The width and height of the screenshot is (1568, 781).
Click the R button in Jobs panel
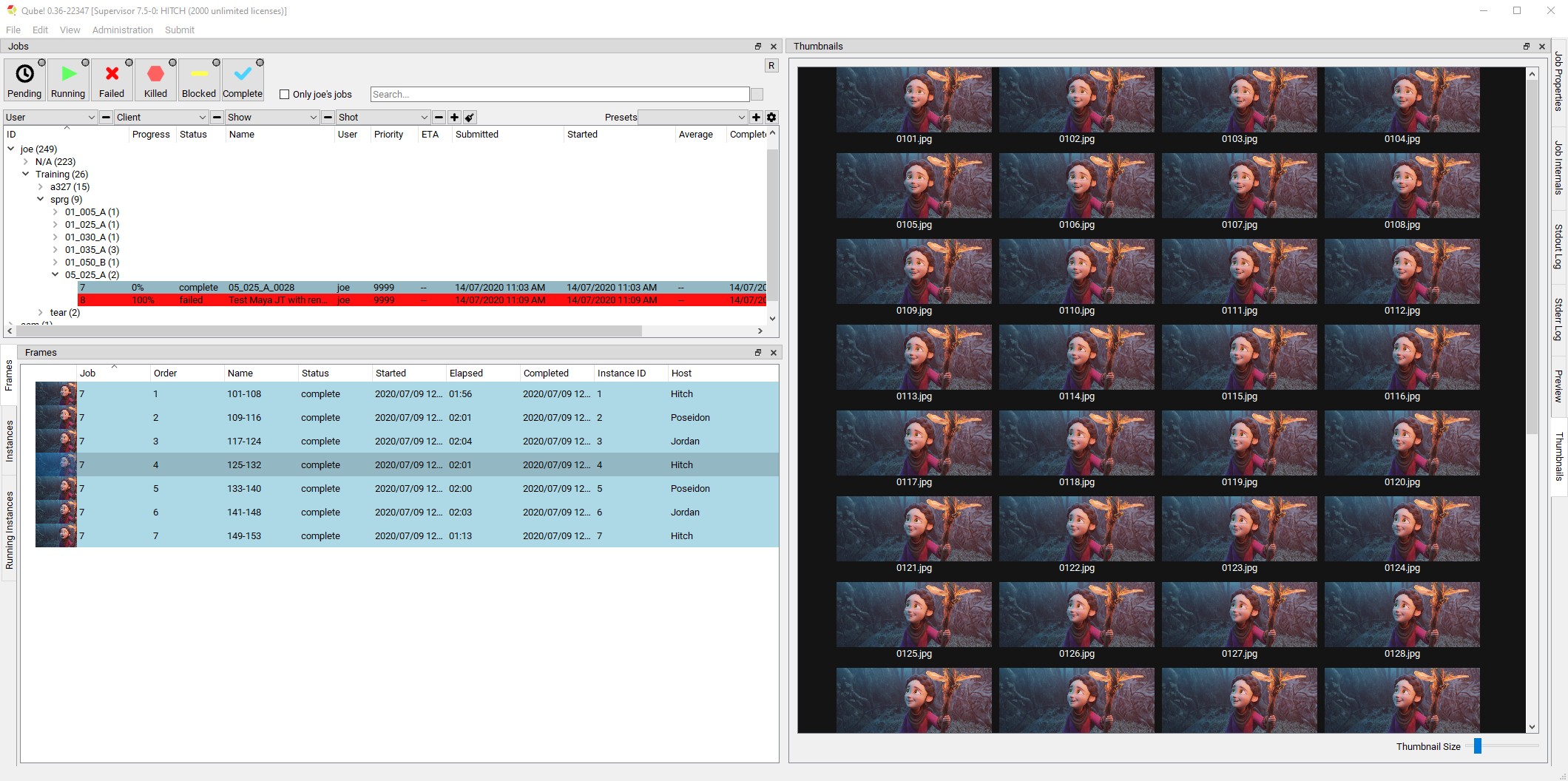(x=771, y=66)
